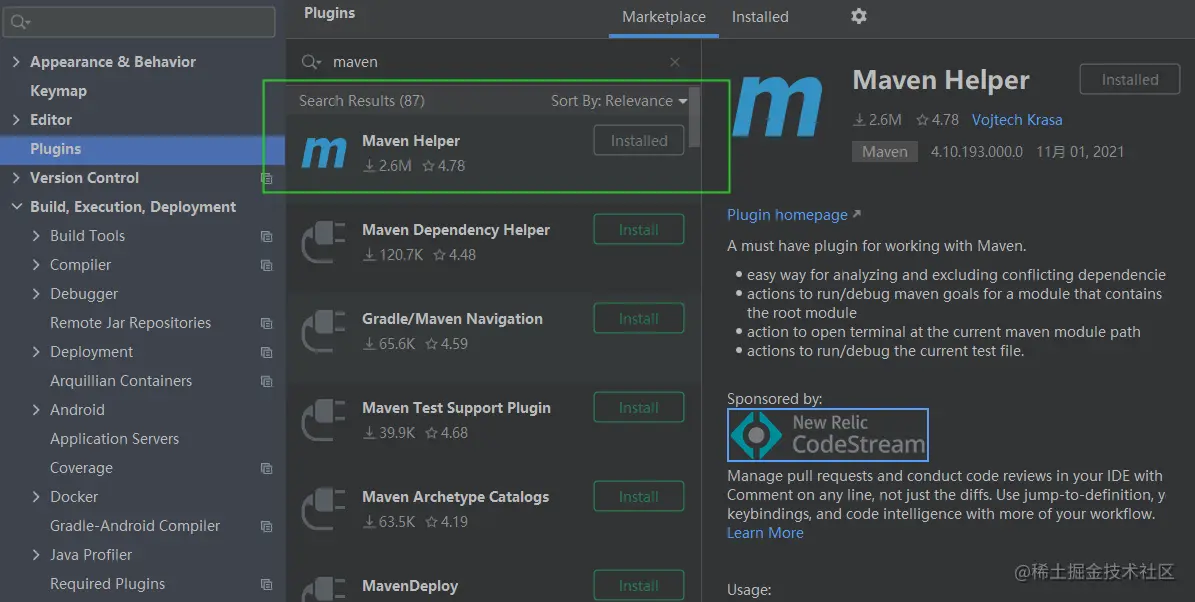Screen dimensions: 1195x602
Task: Click the Maven Test Support Plugin icon
Action: click(324, 421)
